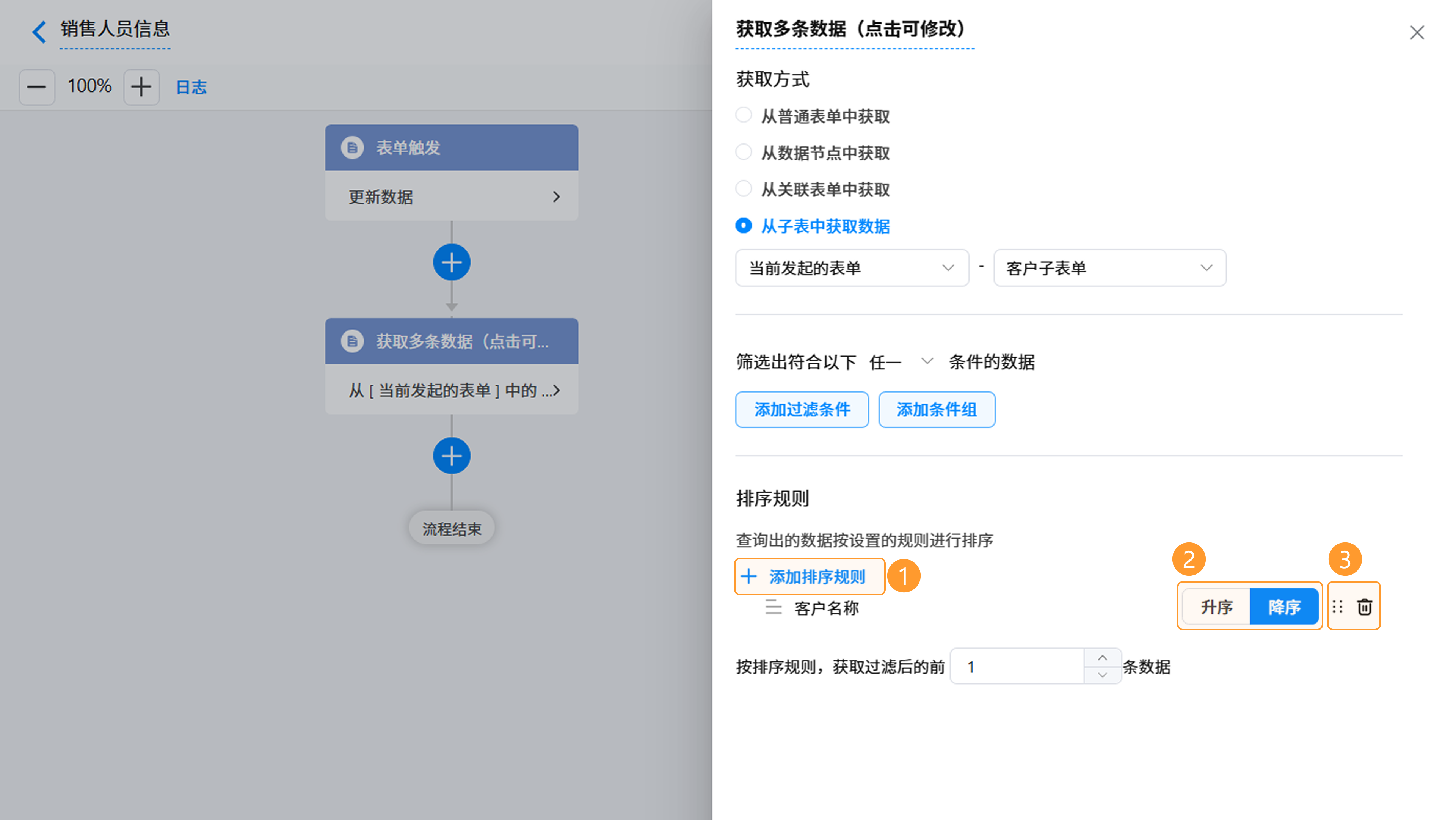
Task: Select the 客户名称 sort field
Action: [826, 608]
